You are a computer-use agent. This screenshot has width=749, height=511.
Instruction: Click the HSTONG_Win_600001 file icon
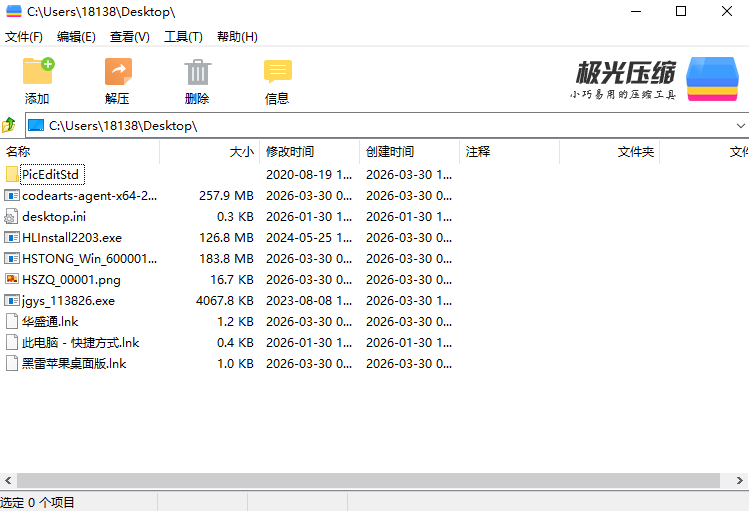click(x=12, y=258)
